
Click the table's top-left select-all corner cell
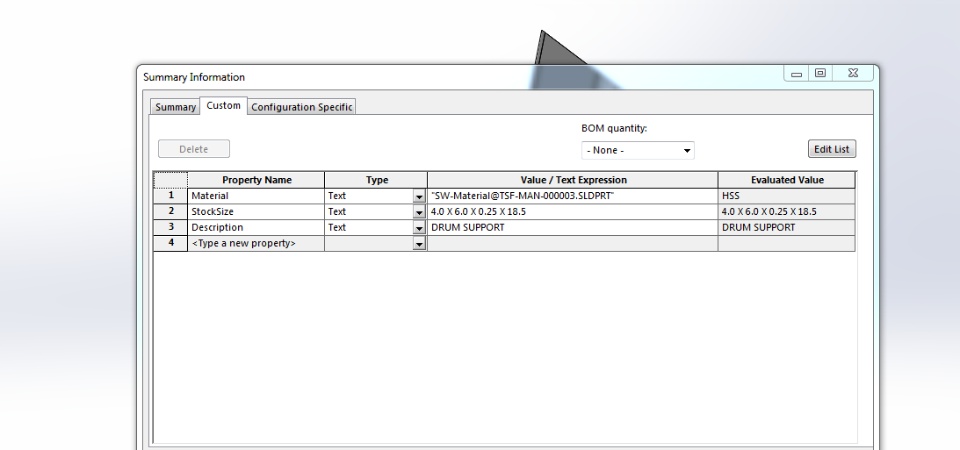pos(171,180)
